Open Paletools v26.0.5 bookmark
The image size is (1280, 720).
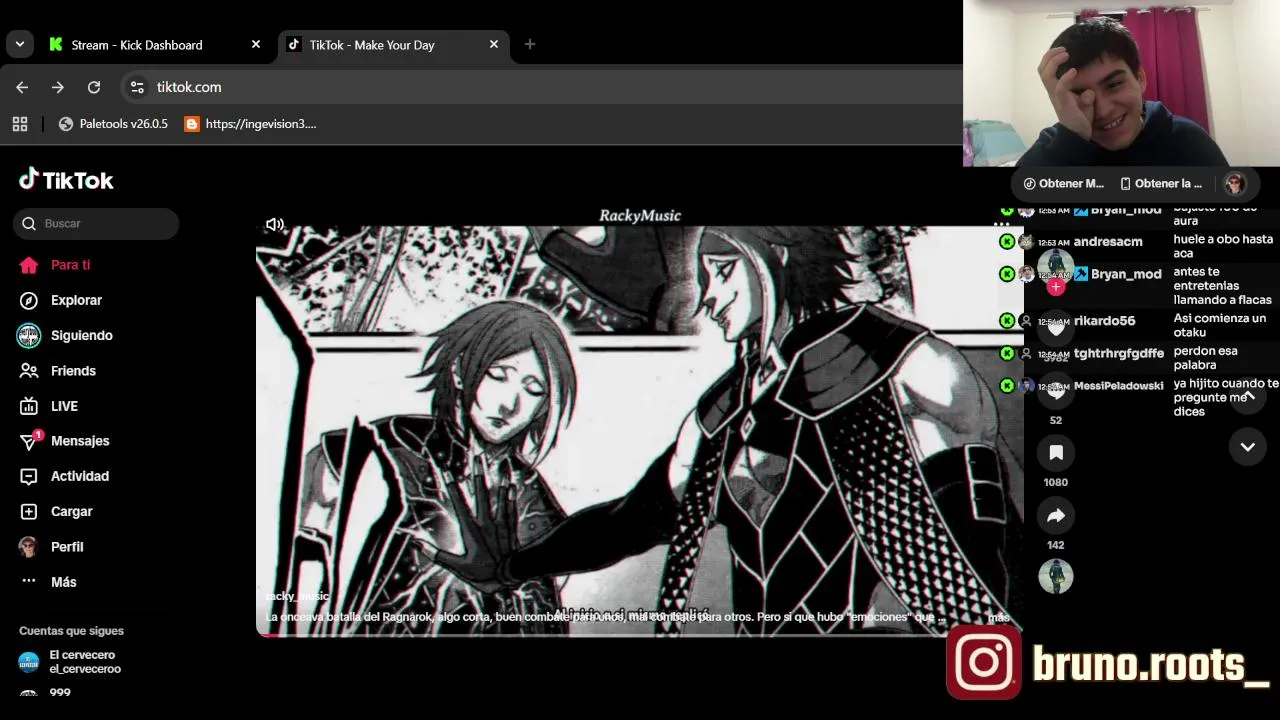click(113, 124)
